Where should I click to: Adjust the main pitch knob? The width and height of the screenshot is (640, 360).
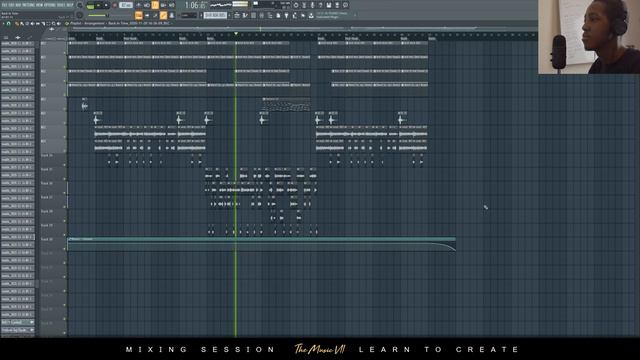pos(80,15)
